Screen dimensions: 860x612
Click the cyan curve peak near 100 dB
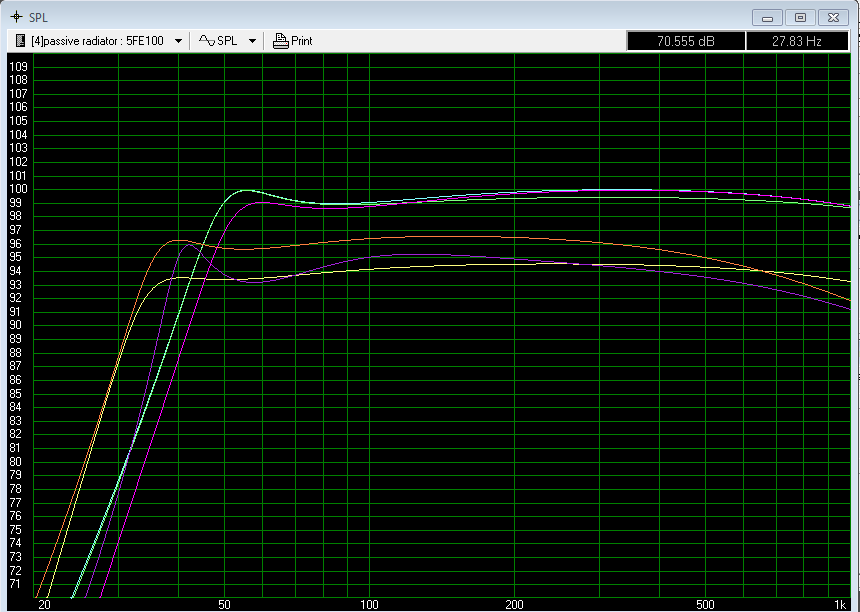coord(244,190)
